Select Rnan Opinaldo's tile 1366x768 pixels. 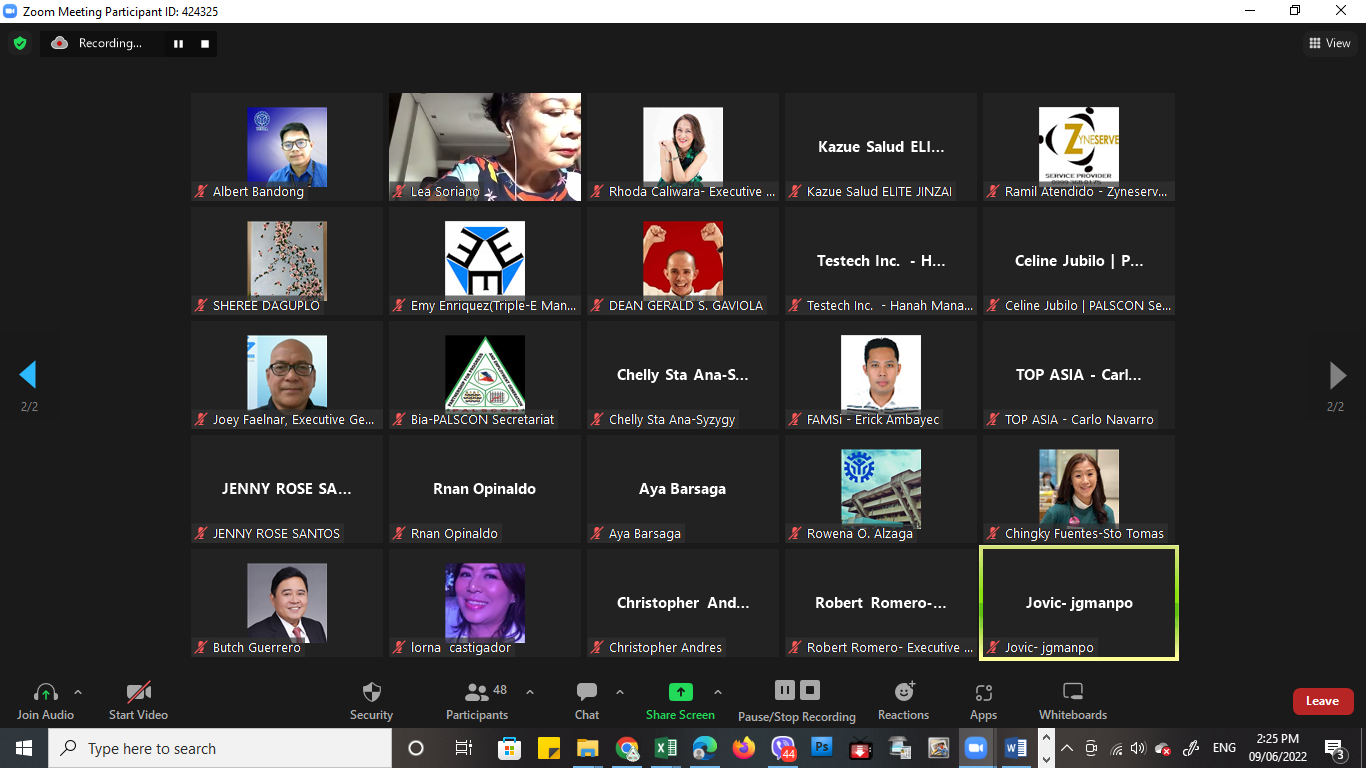tap(485, 489)
